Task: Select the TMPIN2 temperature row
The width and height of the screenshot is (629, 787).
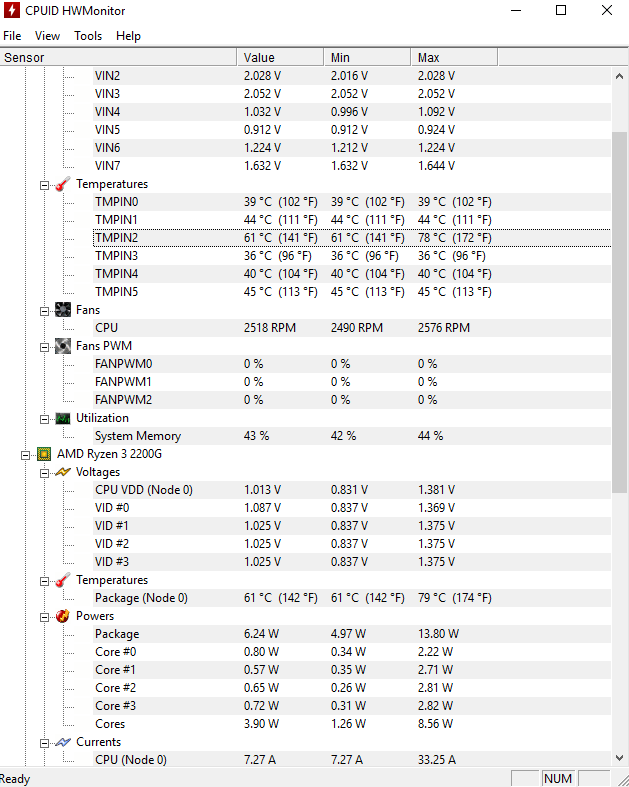Action: coord(352,237)
